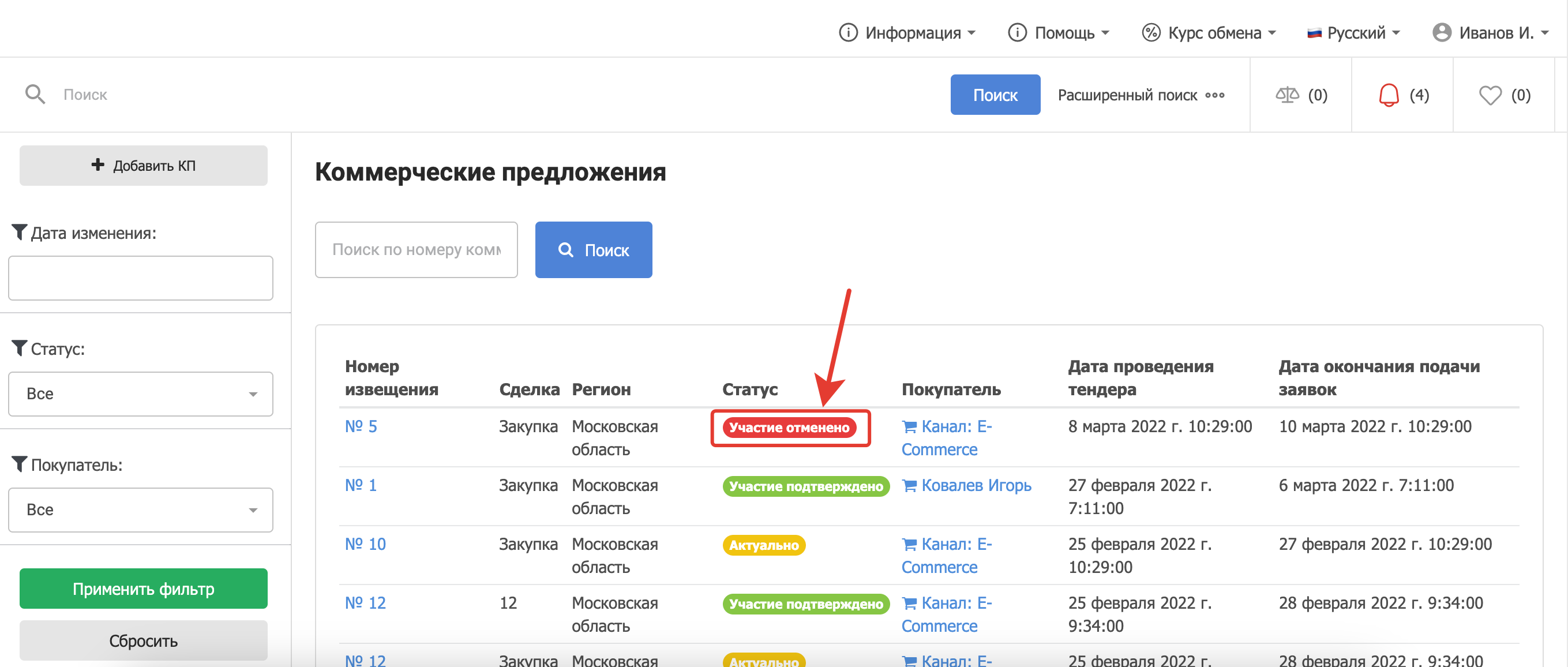Screen dimensions: 1568x667
Task: Click the favorites heart icon
Action: [x=1490, y=95]
